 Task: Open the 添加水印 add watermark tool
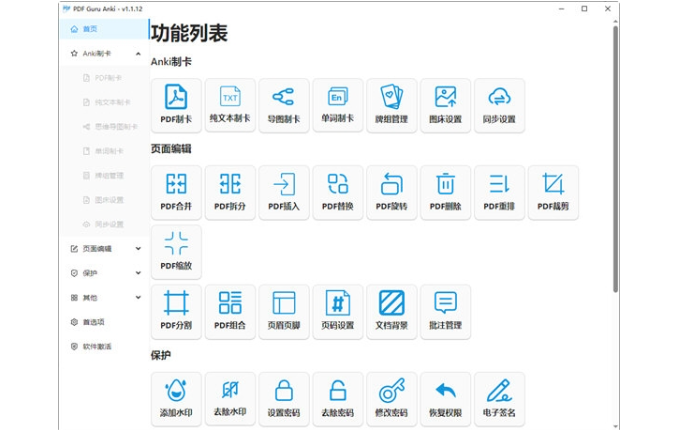click(x=176, y=399)
